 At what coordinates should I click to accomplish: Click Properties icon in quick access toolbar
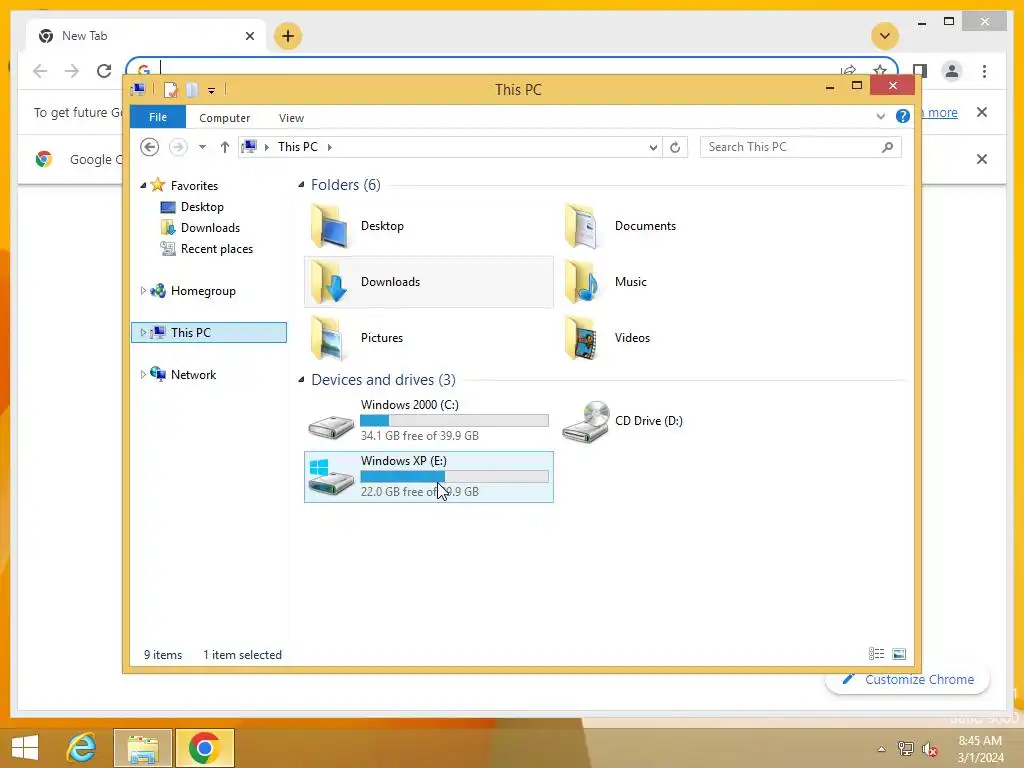pyautogui.click(x=170, y=89)
